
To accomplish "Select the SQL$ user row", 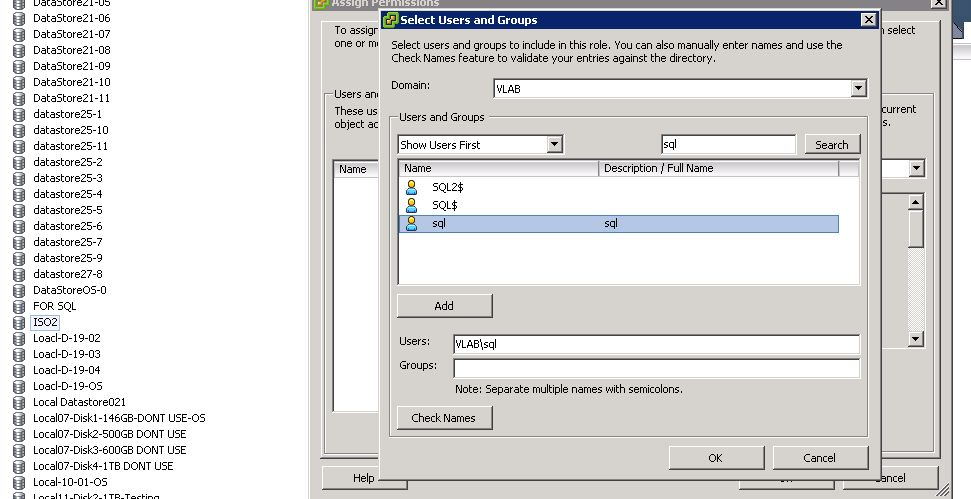I will 619,205.
